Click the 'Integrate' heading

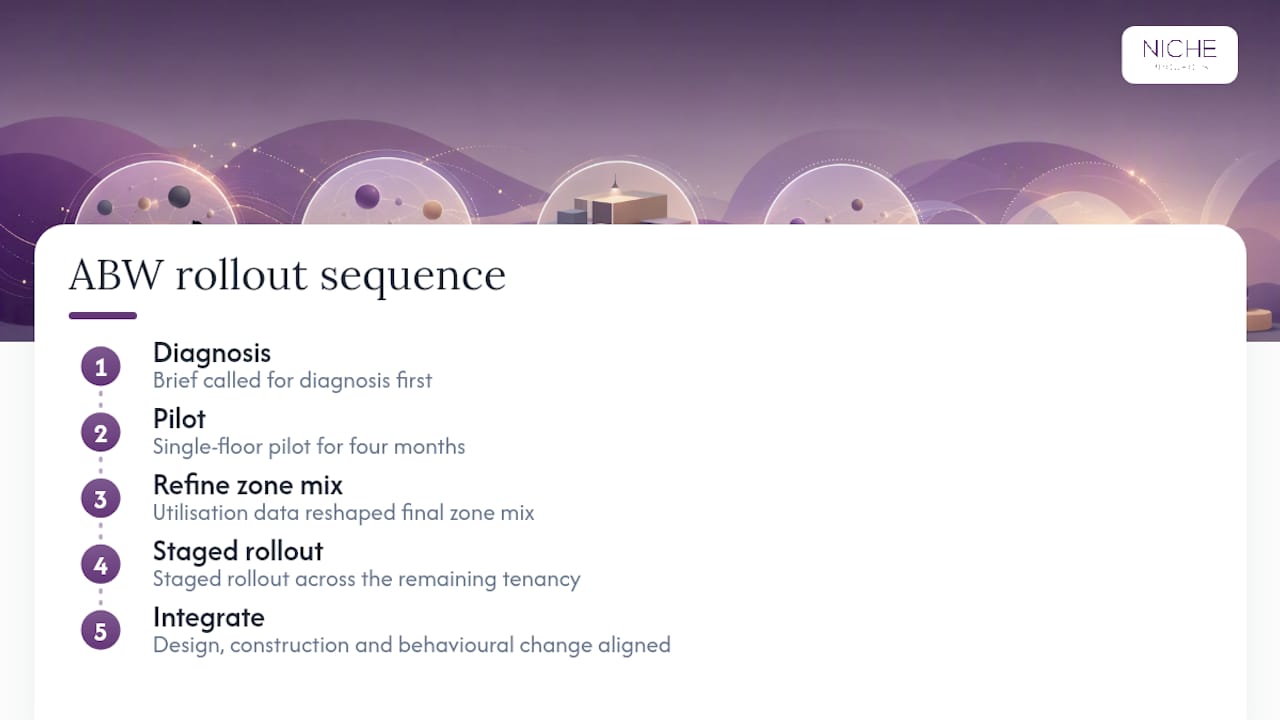[x=209, y=617]
